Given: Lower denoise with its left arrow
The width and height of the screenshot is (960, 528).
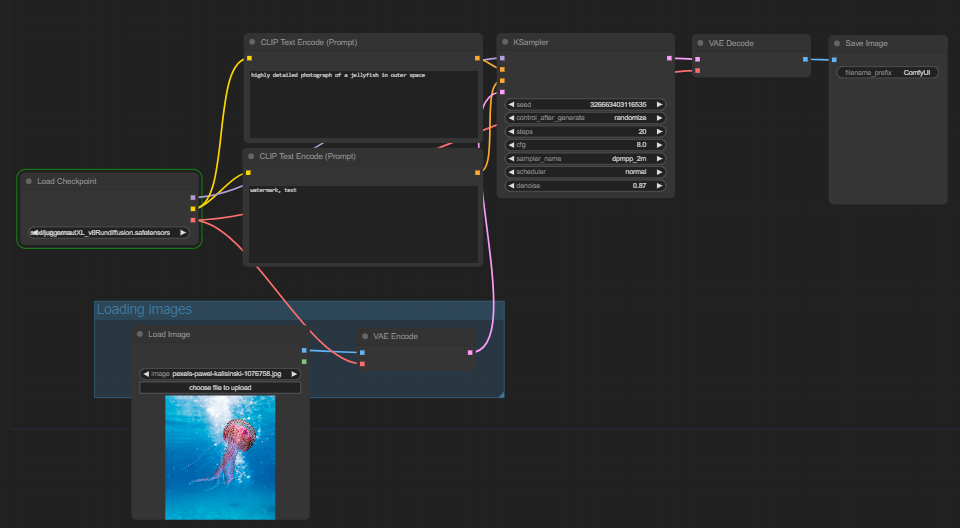Looking at the screenshot, I should tap(511, 186).
